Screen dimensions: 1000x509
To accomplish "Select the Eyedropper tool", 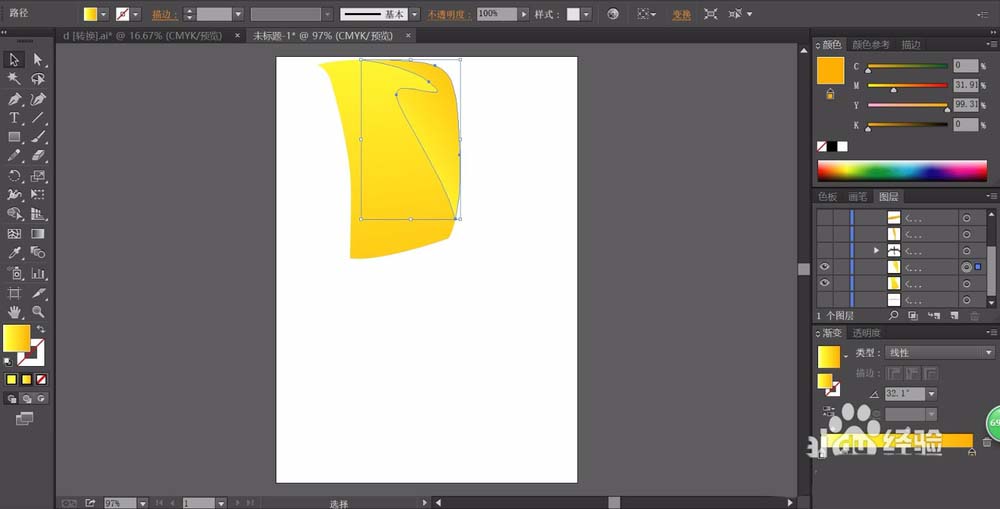I will (x=14, y=253).
